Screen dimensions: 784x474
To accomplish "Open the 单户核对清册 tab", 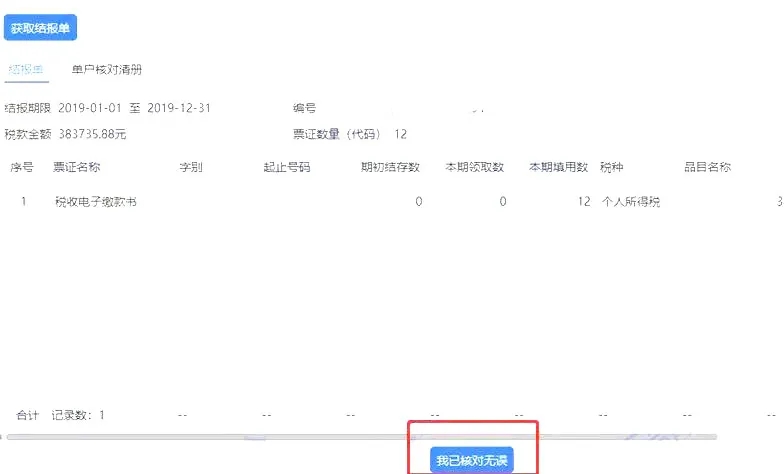I will pyautogui.click(x=106, y=70).
